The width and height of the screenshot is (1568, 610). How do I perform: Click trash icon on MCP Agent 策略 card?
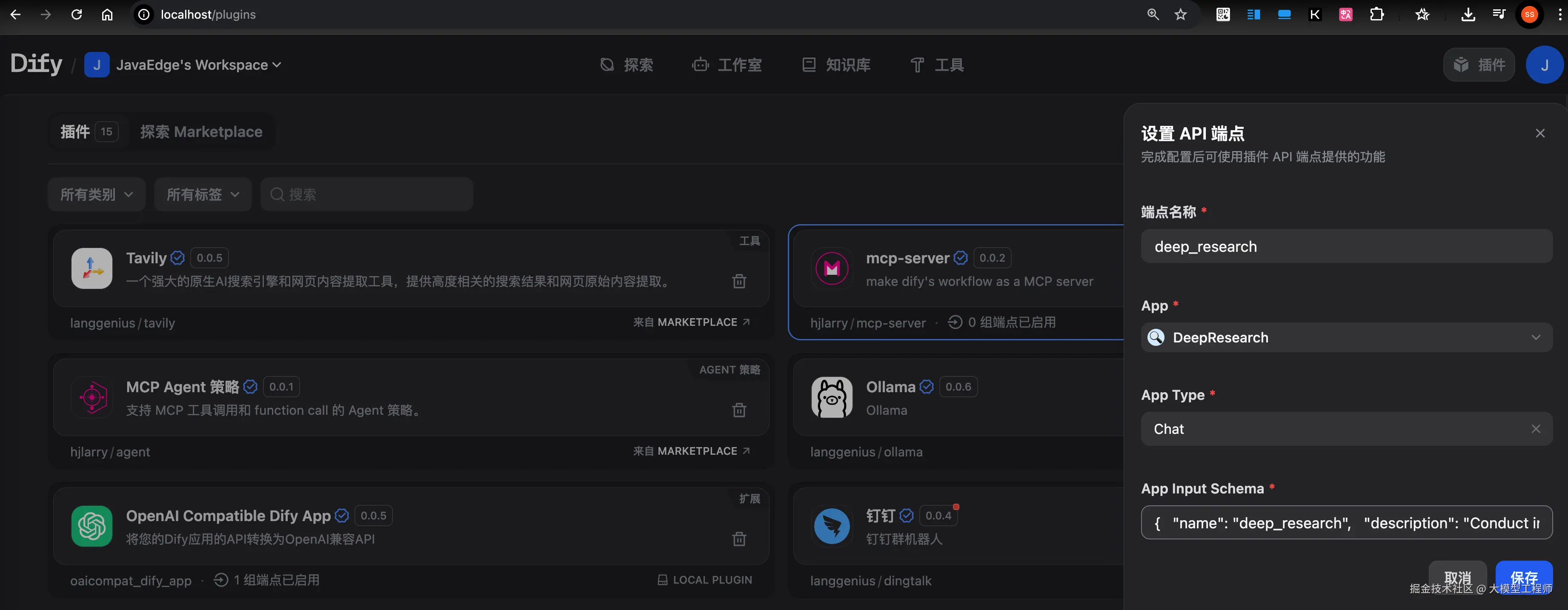pyautogui.click(x=739, y=410)
